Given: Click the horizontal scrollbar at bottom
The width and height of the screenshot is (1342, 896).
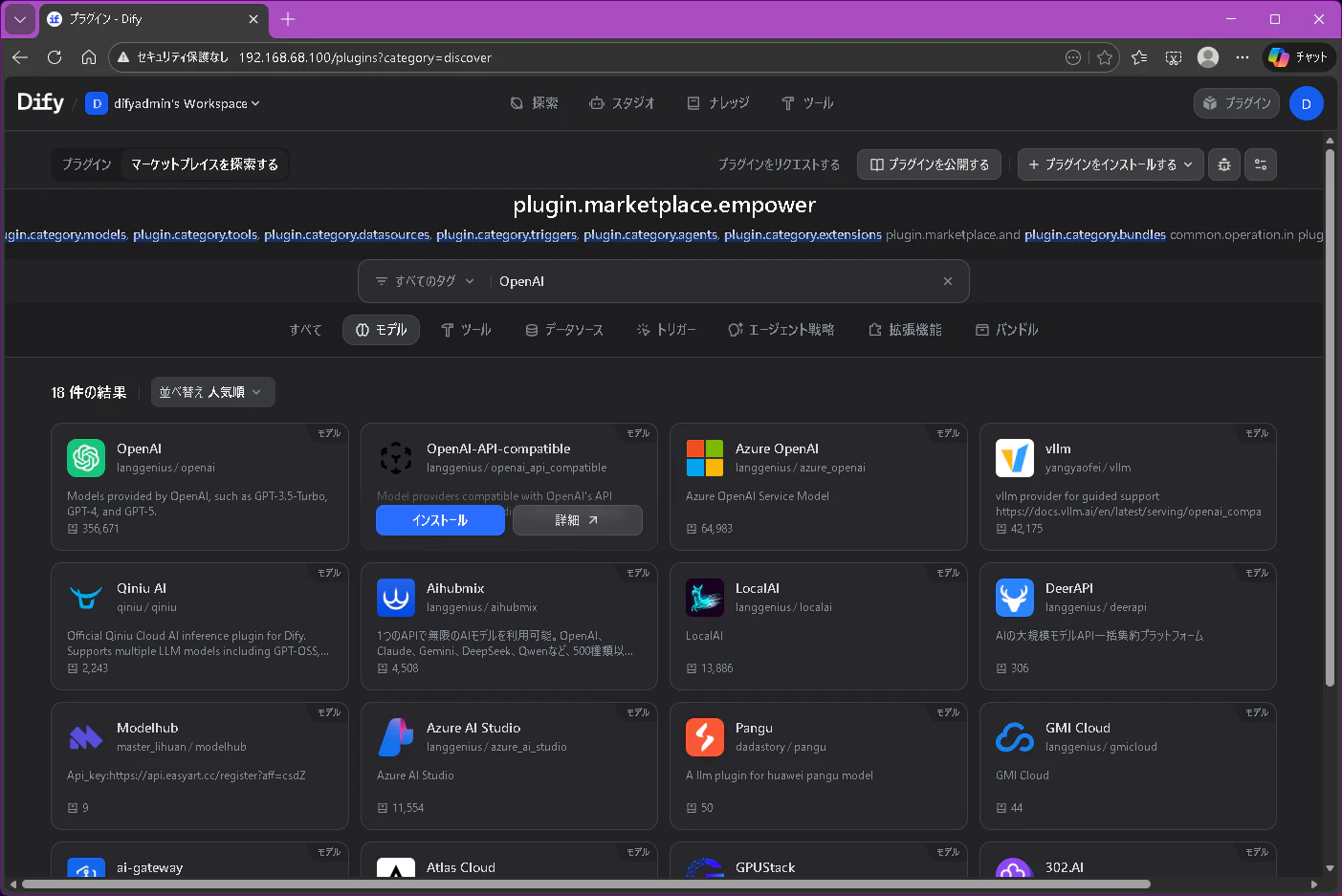Looking at the screenshot, I should point(585,885).
